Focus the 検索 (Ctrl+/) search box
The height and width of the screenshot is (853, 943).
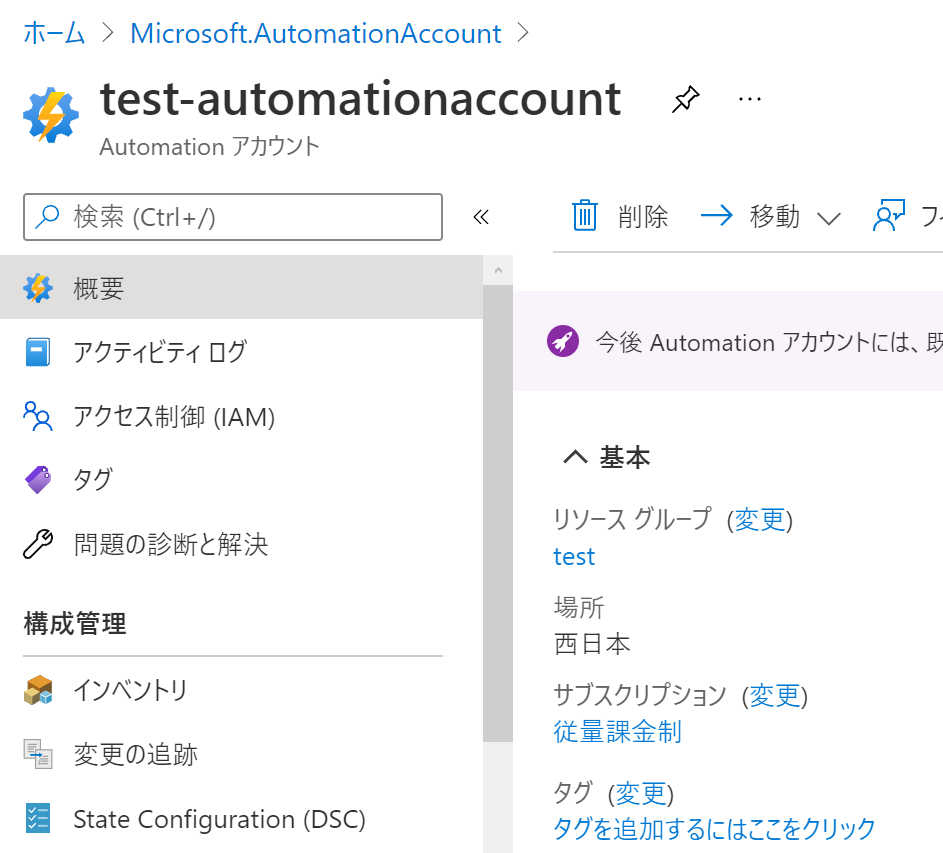click(233, 217)
